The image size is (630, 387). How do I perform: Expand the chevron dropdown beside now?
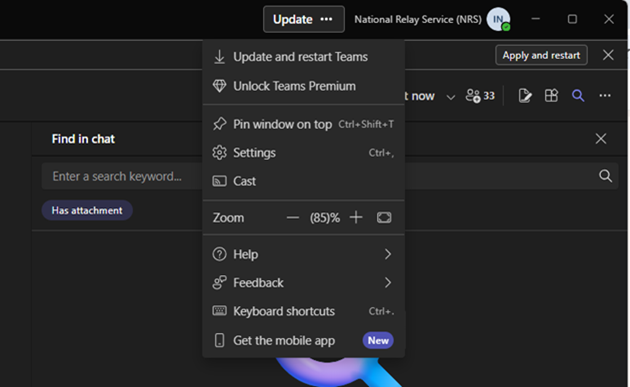pos(451,97)
